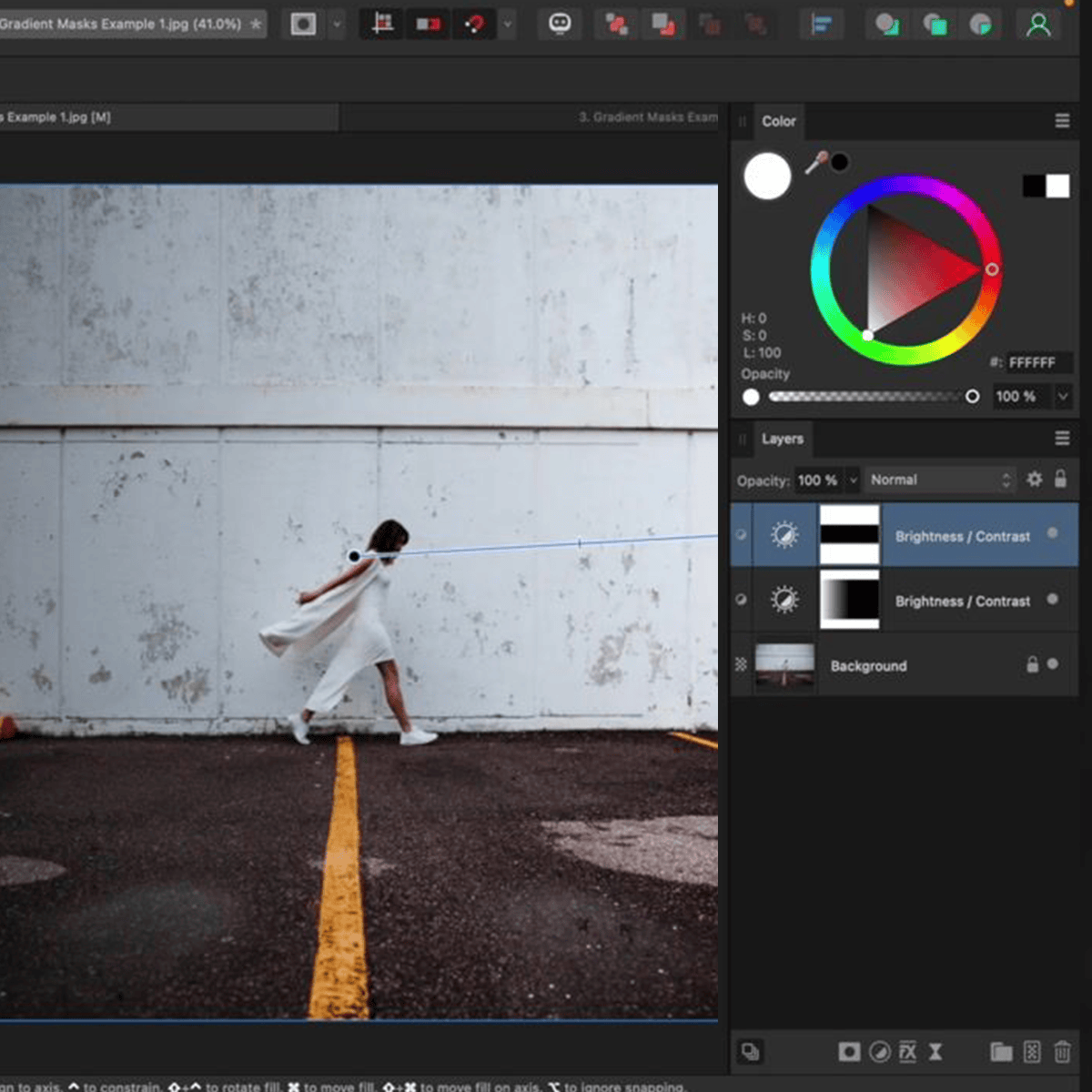Expand the snapping options chevron

(x=508, y=24)
